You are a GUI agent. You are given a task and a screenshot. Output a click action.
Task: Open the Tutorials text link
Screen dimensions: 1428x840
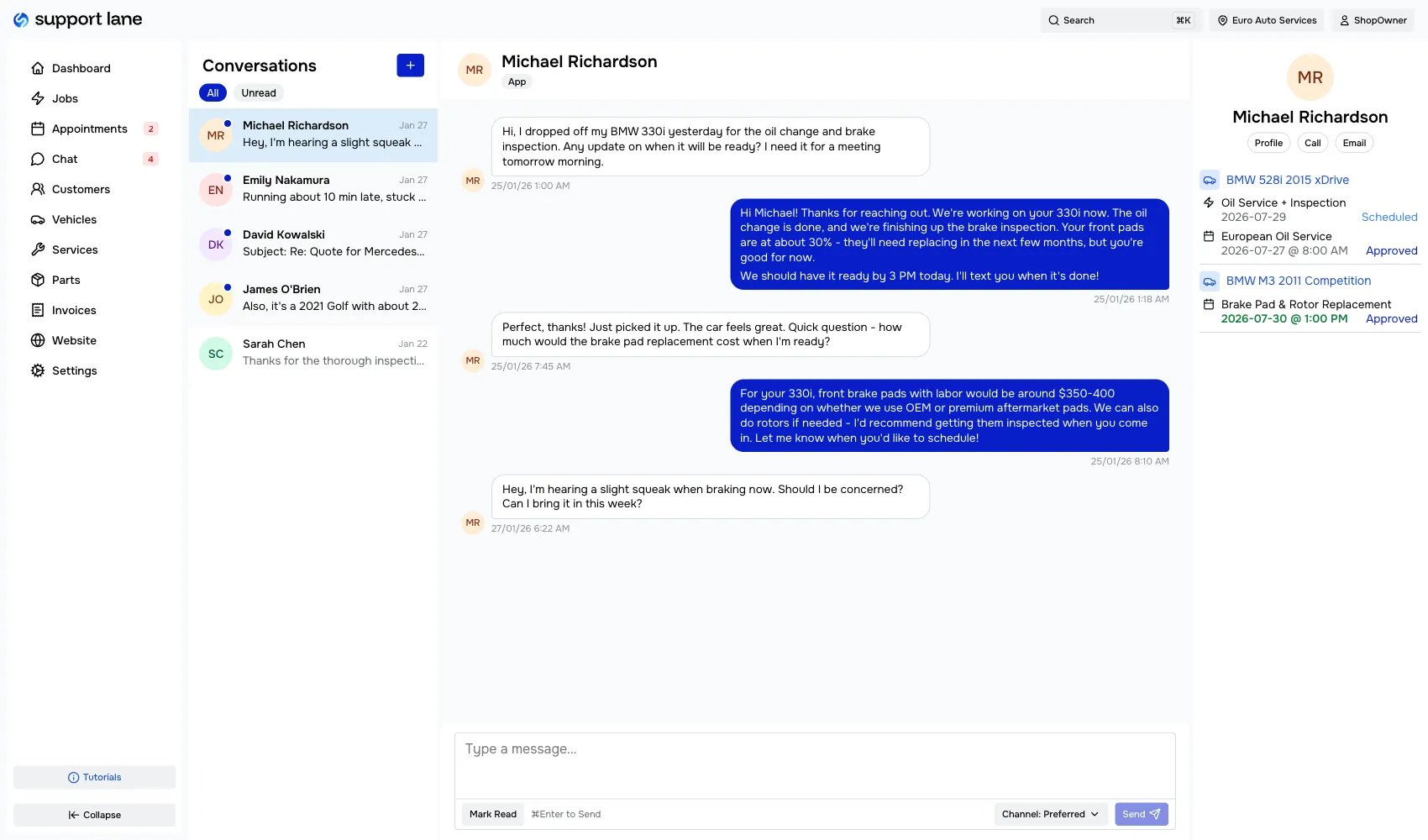pos(102,778)
